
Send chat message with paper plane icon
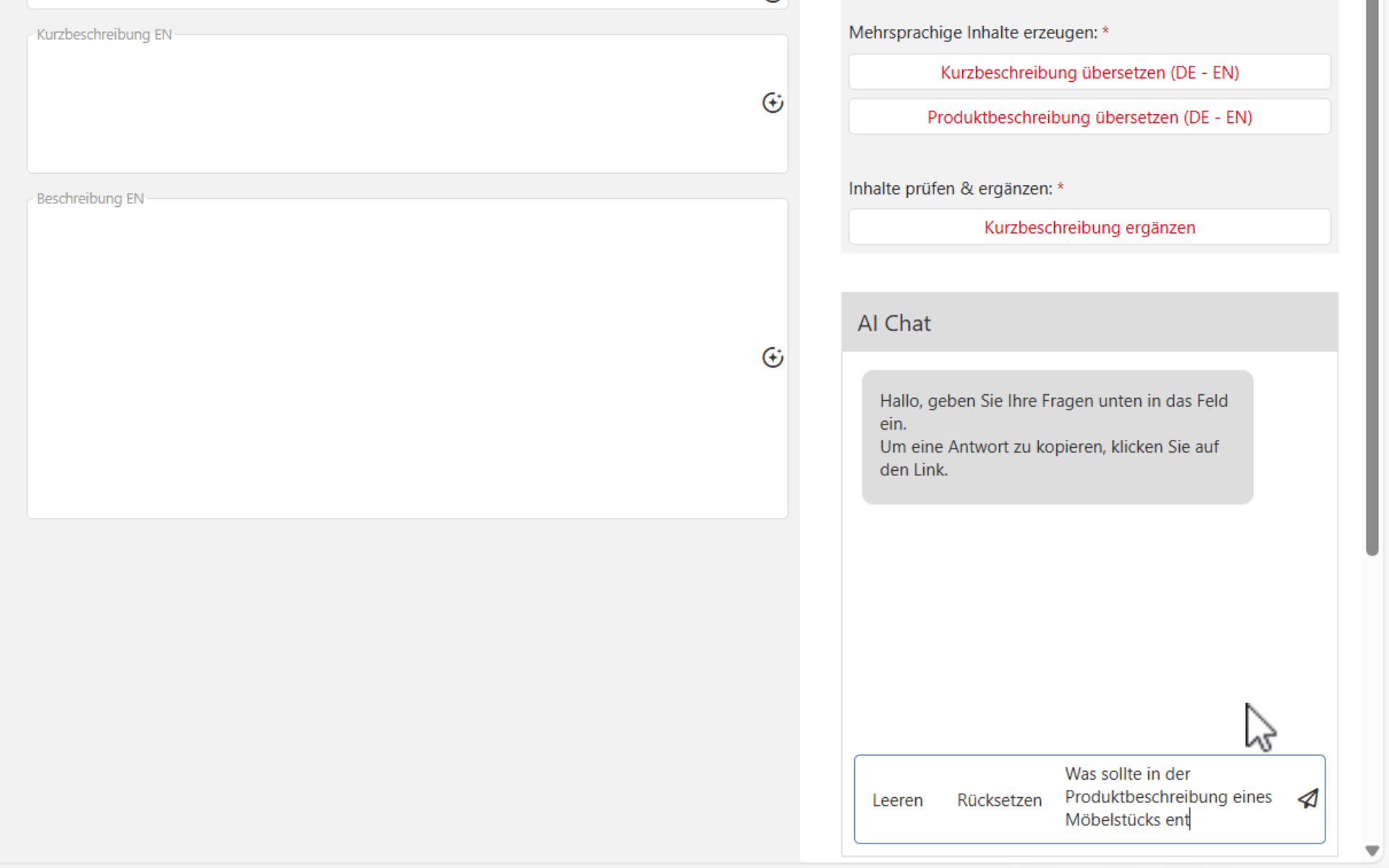pyautogui.click(x=1307, y=799)
